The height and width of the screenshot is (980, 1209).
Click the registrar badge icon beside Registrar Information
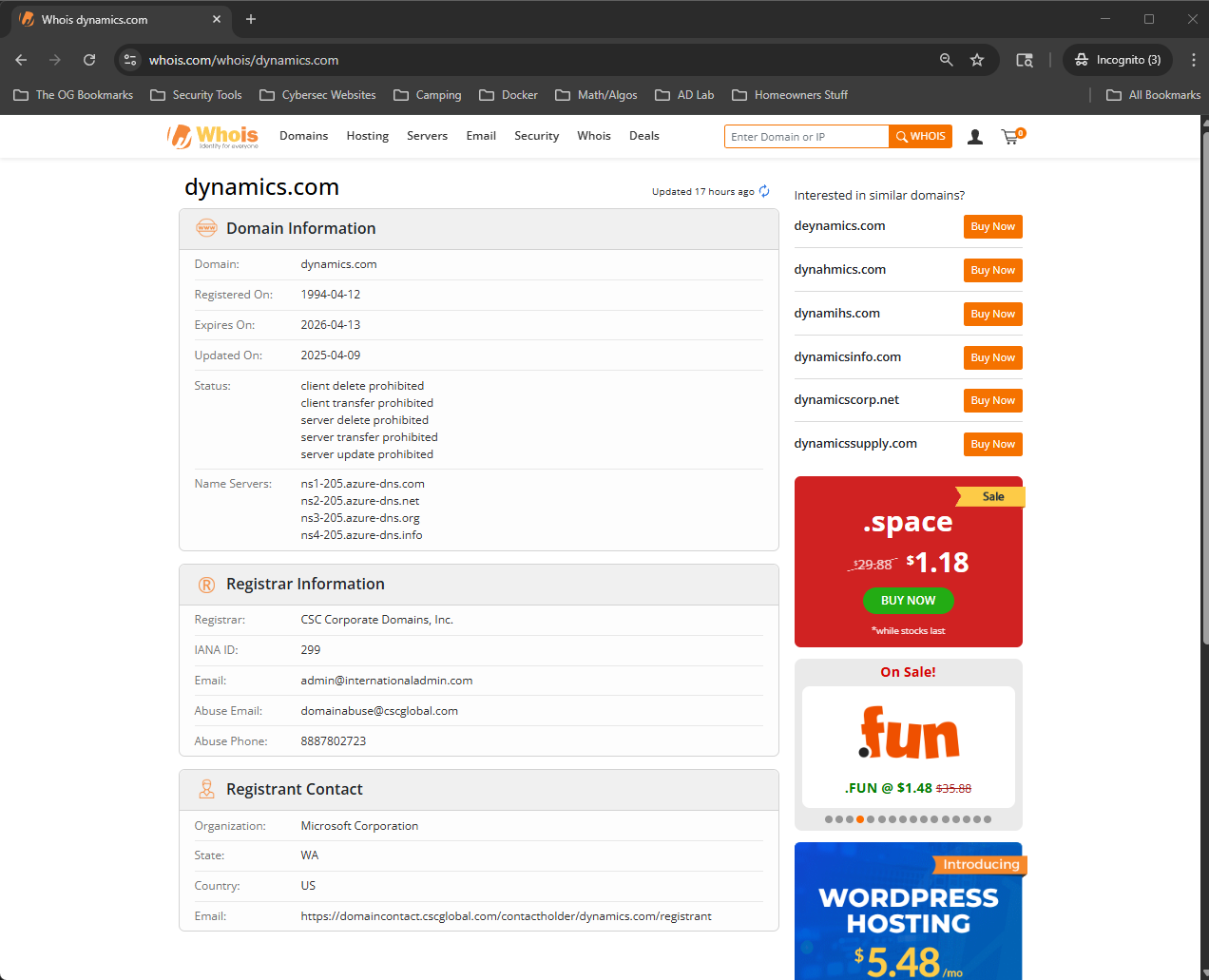click(206, 584)
